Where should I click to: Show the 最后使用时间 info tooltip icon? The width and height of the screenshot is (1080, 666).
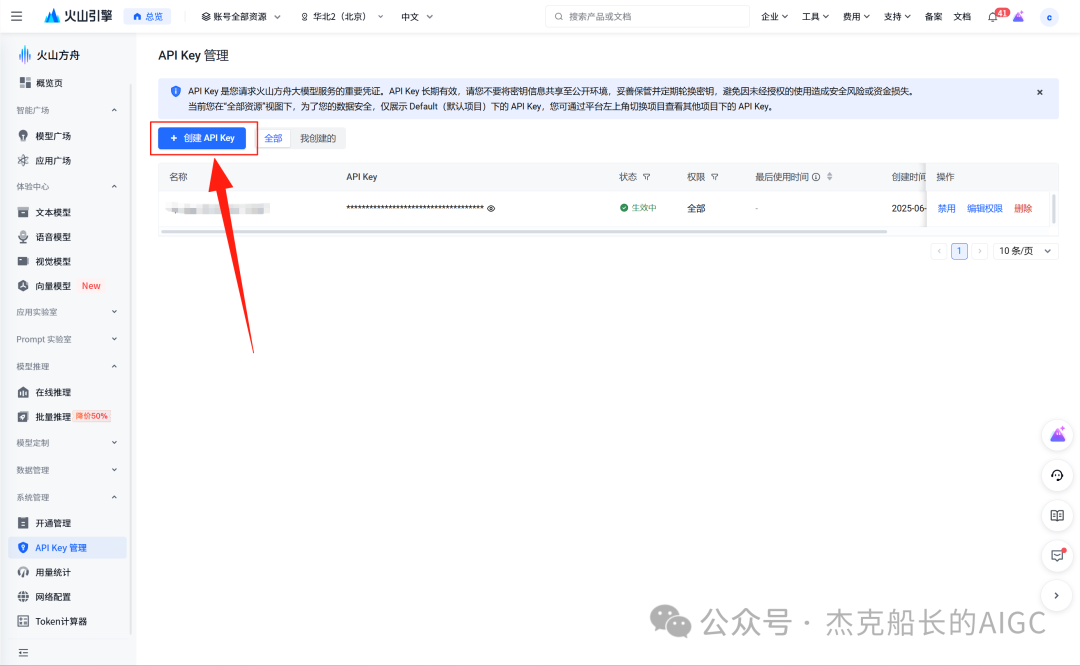(816, 177)
